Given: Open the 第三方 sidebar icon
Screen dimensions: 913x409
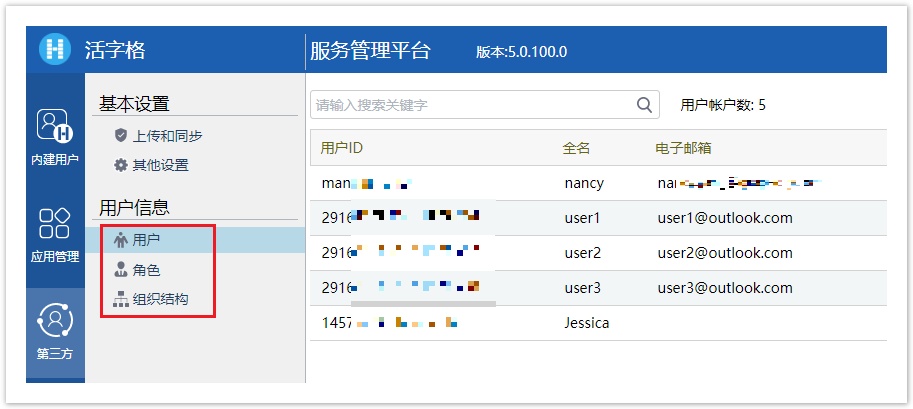Looking at the screenshot, I should 55,320.
